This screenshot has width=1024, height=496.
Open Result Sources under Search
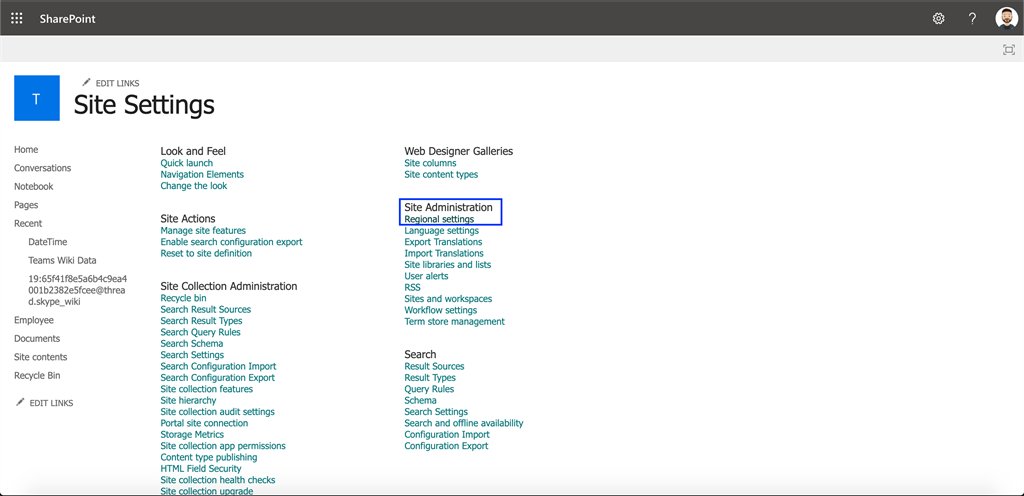click(x=434, y=366)
